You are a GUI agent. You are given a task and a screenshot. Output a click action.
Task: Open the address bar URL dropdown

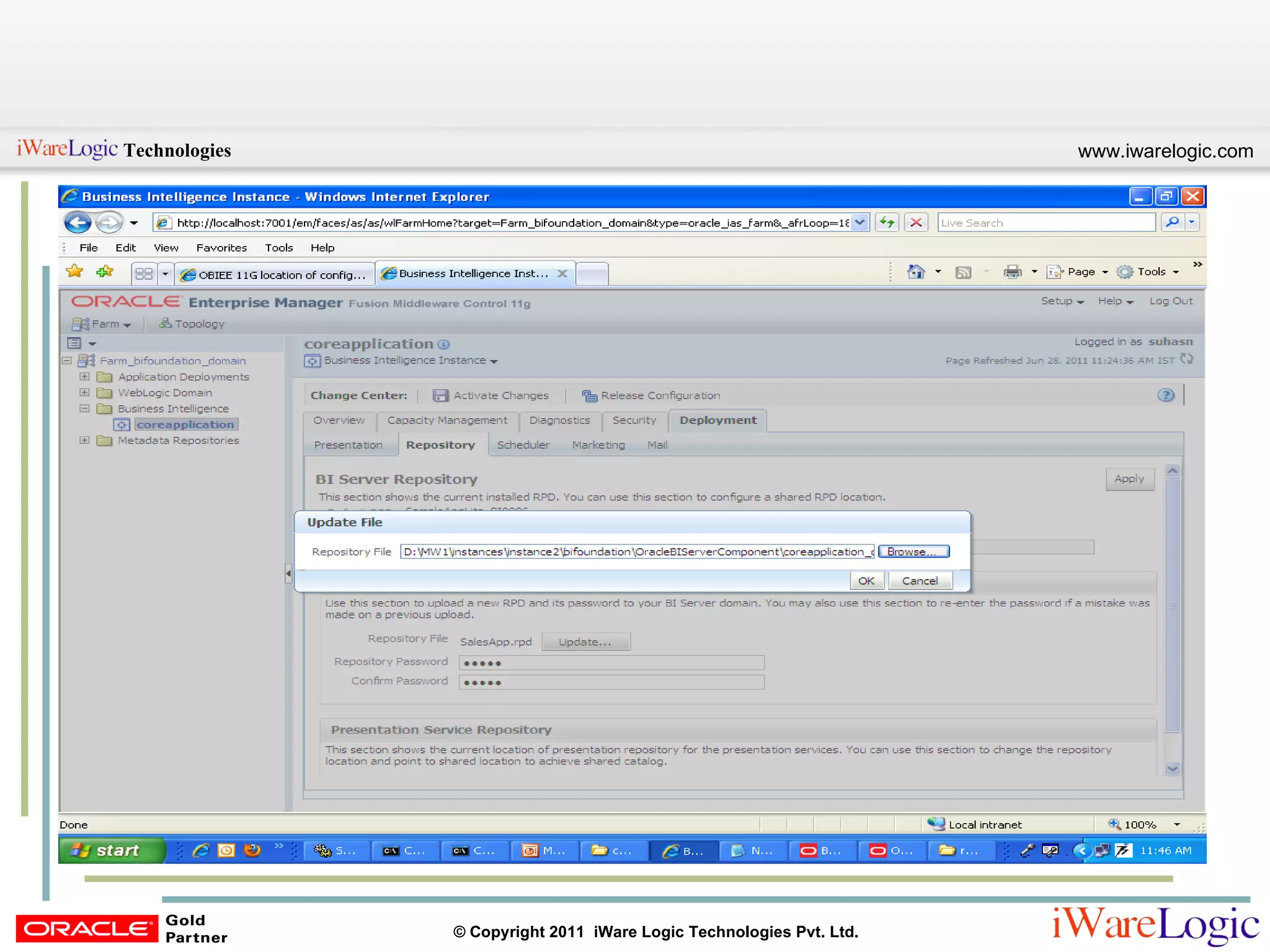pos(859,223)
